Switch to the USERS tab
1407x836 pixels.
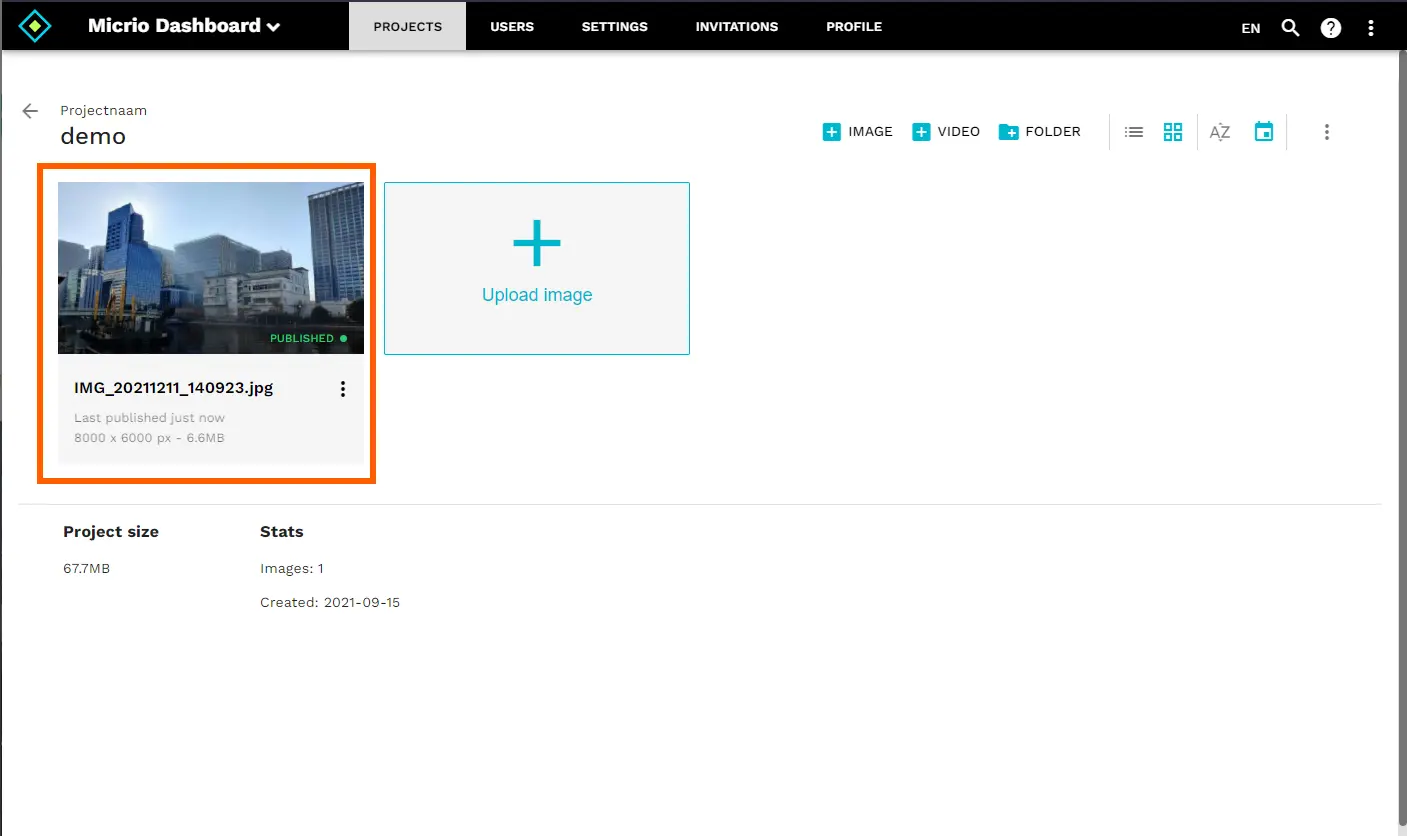coord(511,27)
